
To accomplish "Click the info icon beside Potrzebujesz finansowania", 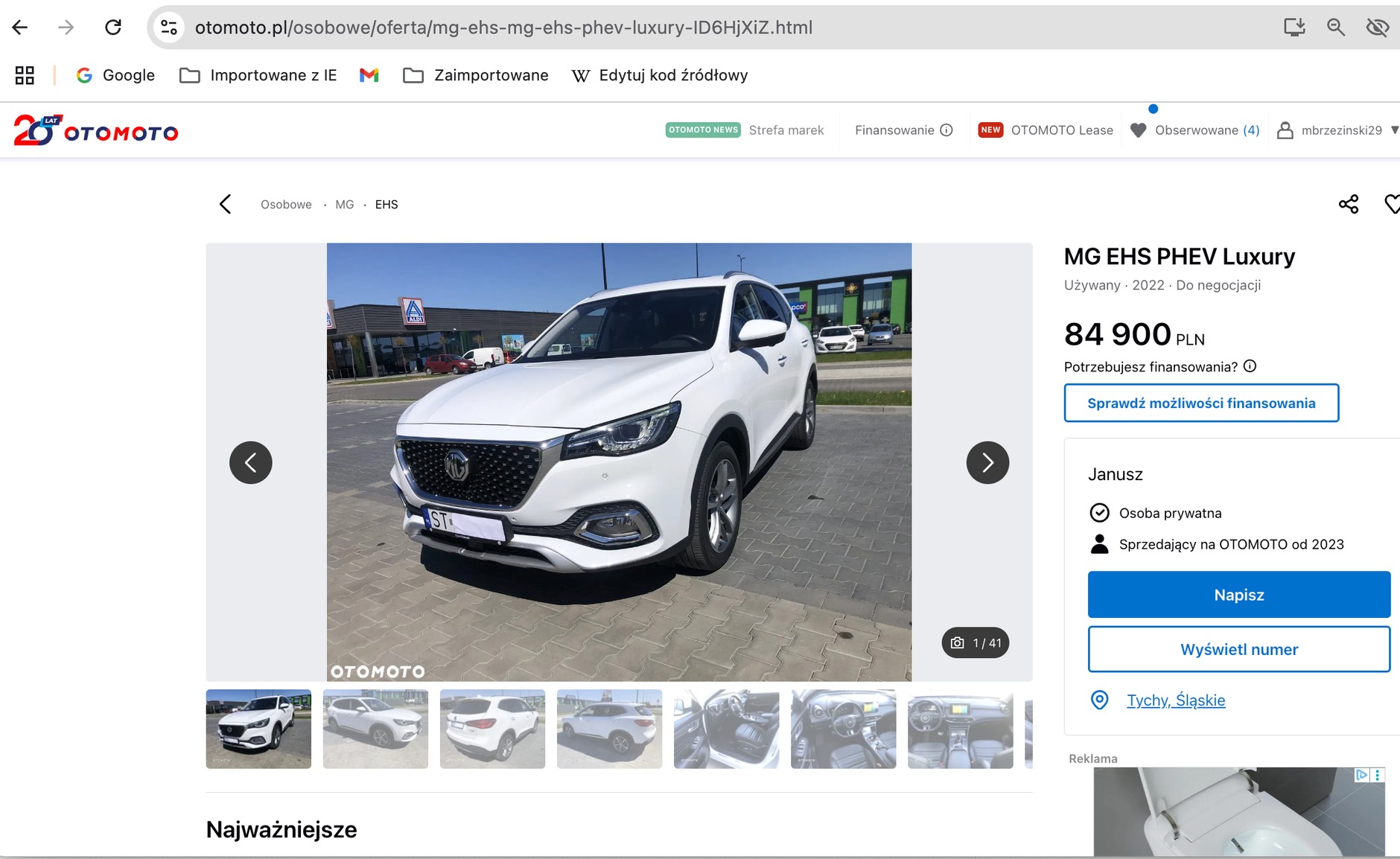I will pyautogui.click(x=1251, y=365).
